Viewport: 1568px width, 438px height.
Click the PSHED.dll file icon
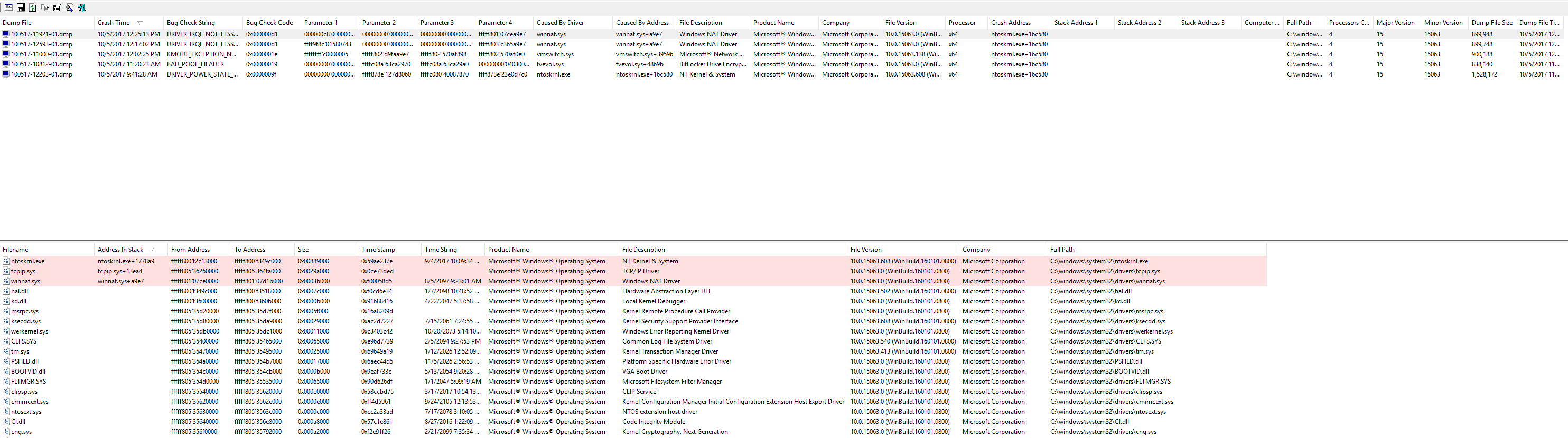point(6,362)
